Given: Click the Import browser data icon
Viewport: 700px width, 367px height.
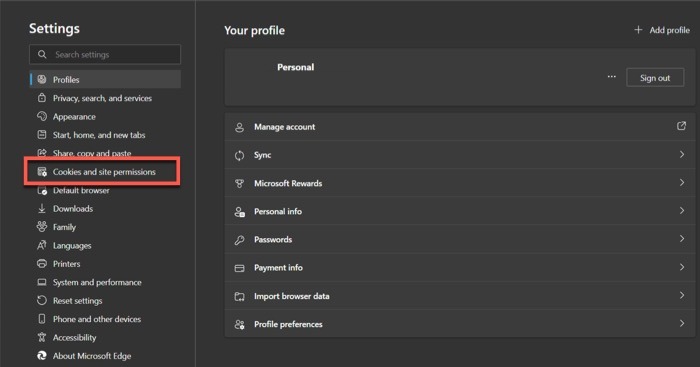Looking at the screenshot, I should click(x=239, y=296).
